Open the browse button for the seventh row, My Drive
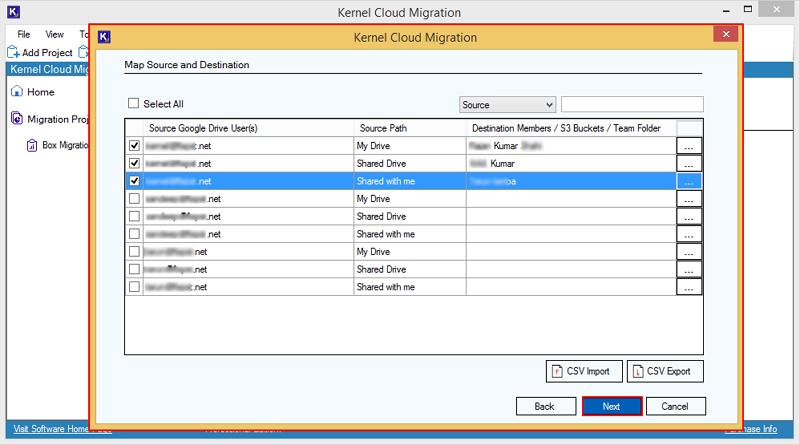 click(689, 252)
